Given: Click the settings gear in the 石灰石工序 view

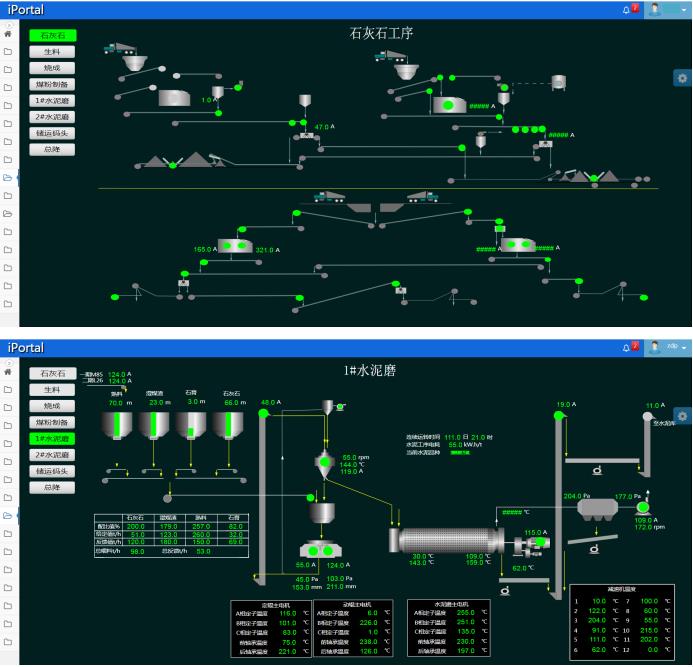Looking at the screenshot, I should pos(681,77).
